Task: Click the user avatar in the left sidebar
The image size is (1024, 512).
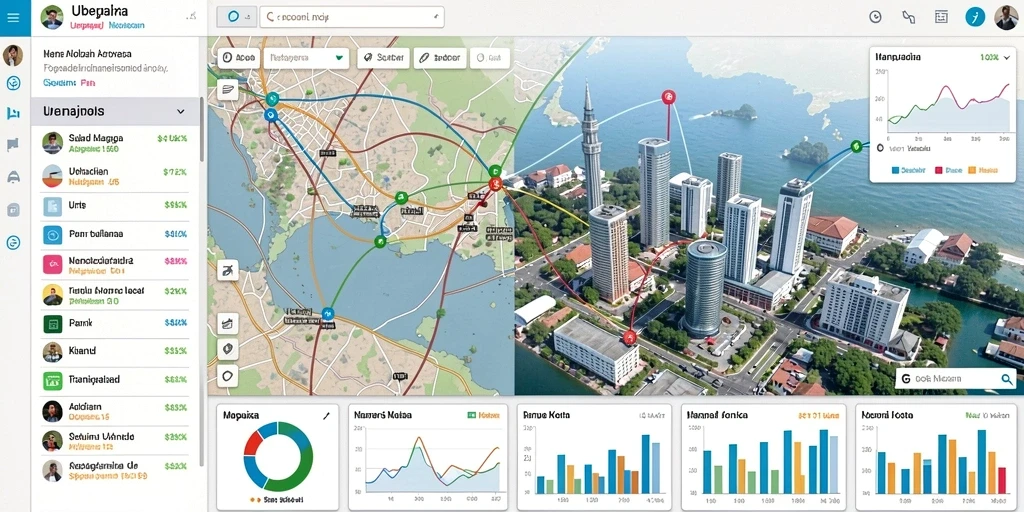Action: [12, 56]
